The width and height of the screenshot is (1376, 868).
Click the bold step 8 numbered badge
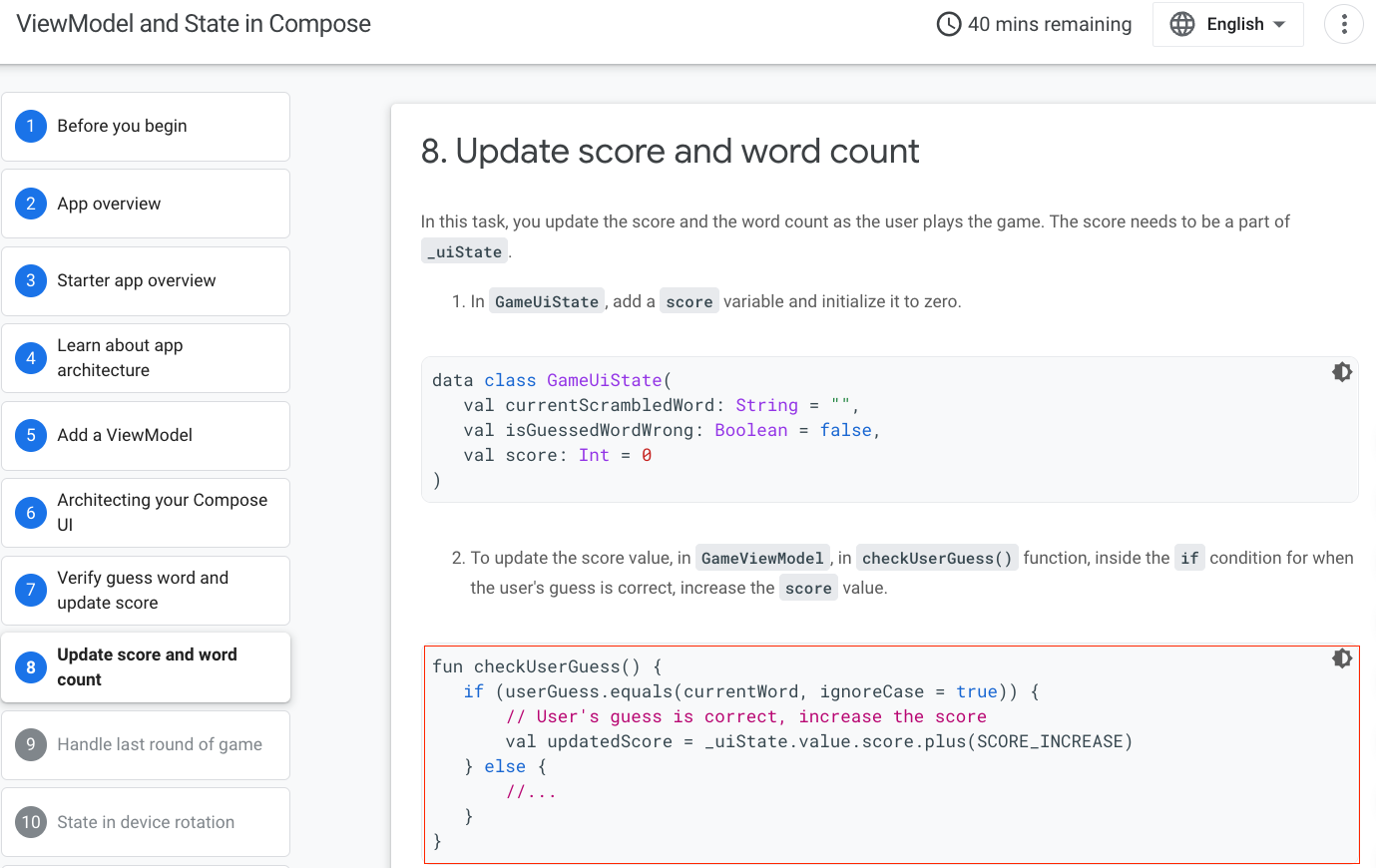tap(31, 666)
